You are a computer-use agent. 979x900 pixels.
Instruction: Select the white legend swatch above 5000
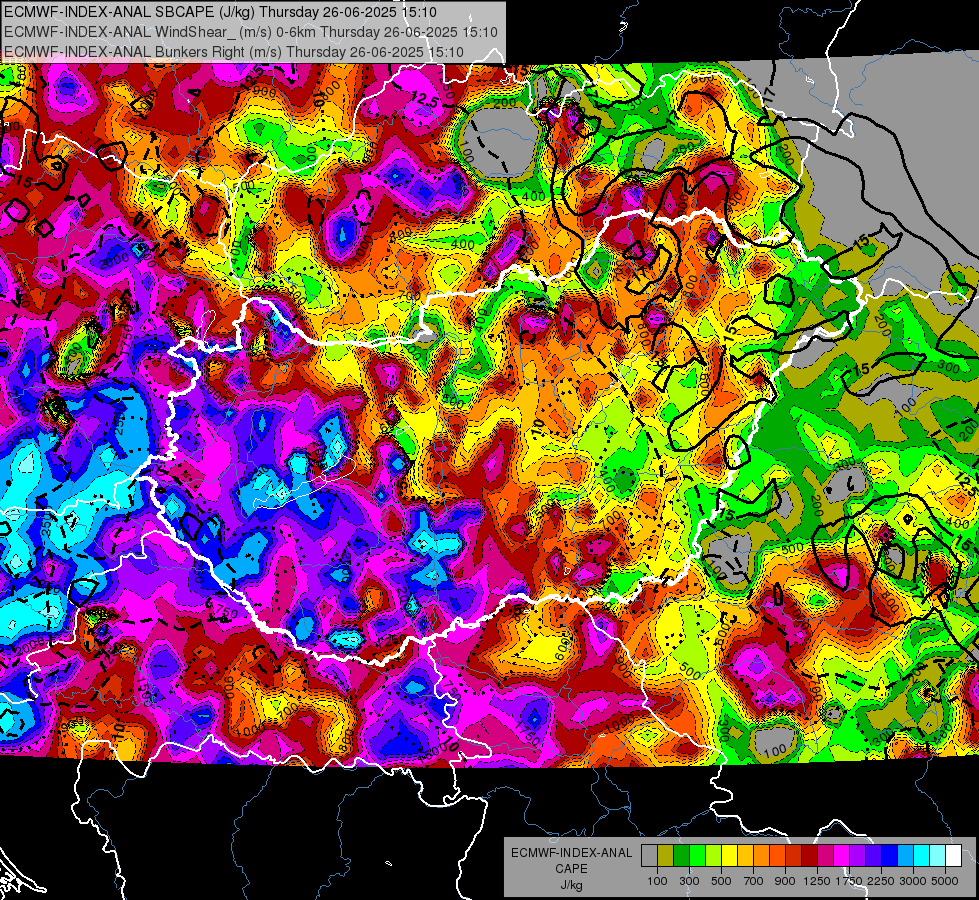[953, 856]
